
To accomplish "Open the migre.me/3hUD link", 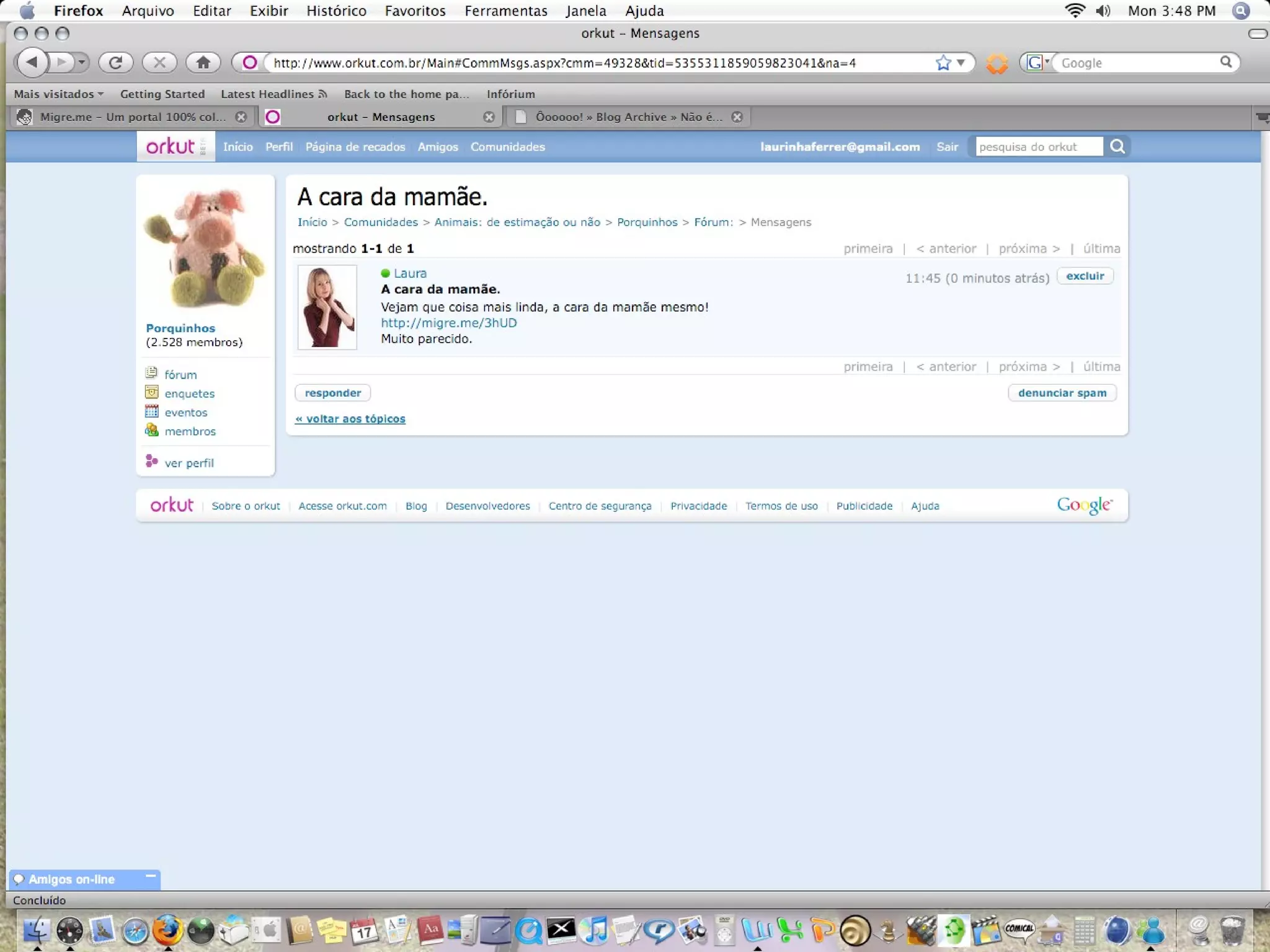I will click(x=448, y=323).
